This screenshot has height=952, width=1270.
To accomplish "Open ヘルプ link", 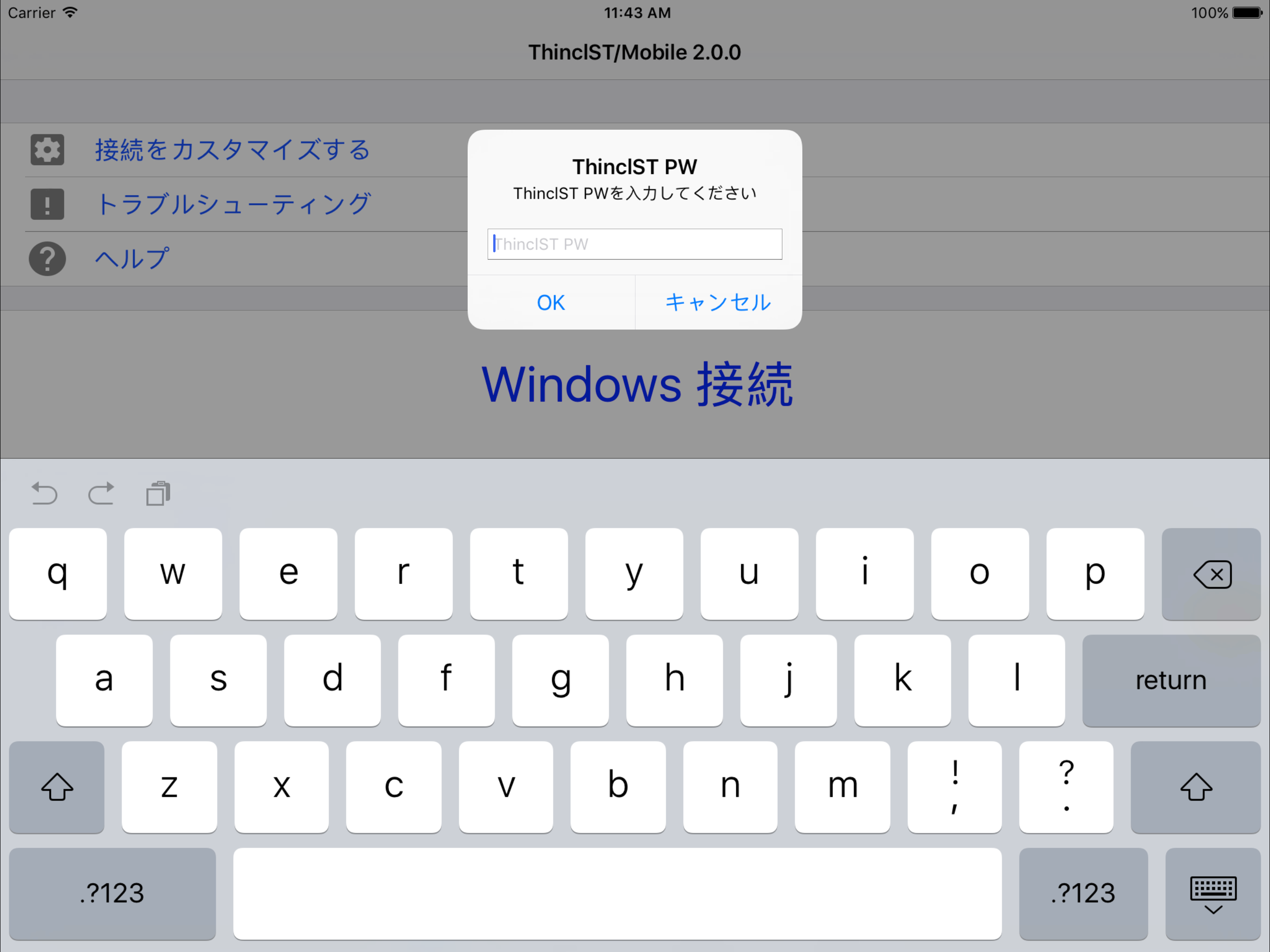I will (x=132, y=259).
